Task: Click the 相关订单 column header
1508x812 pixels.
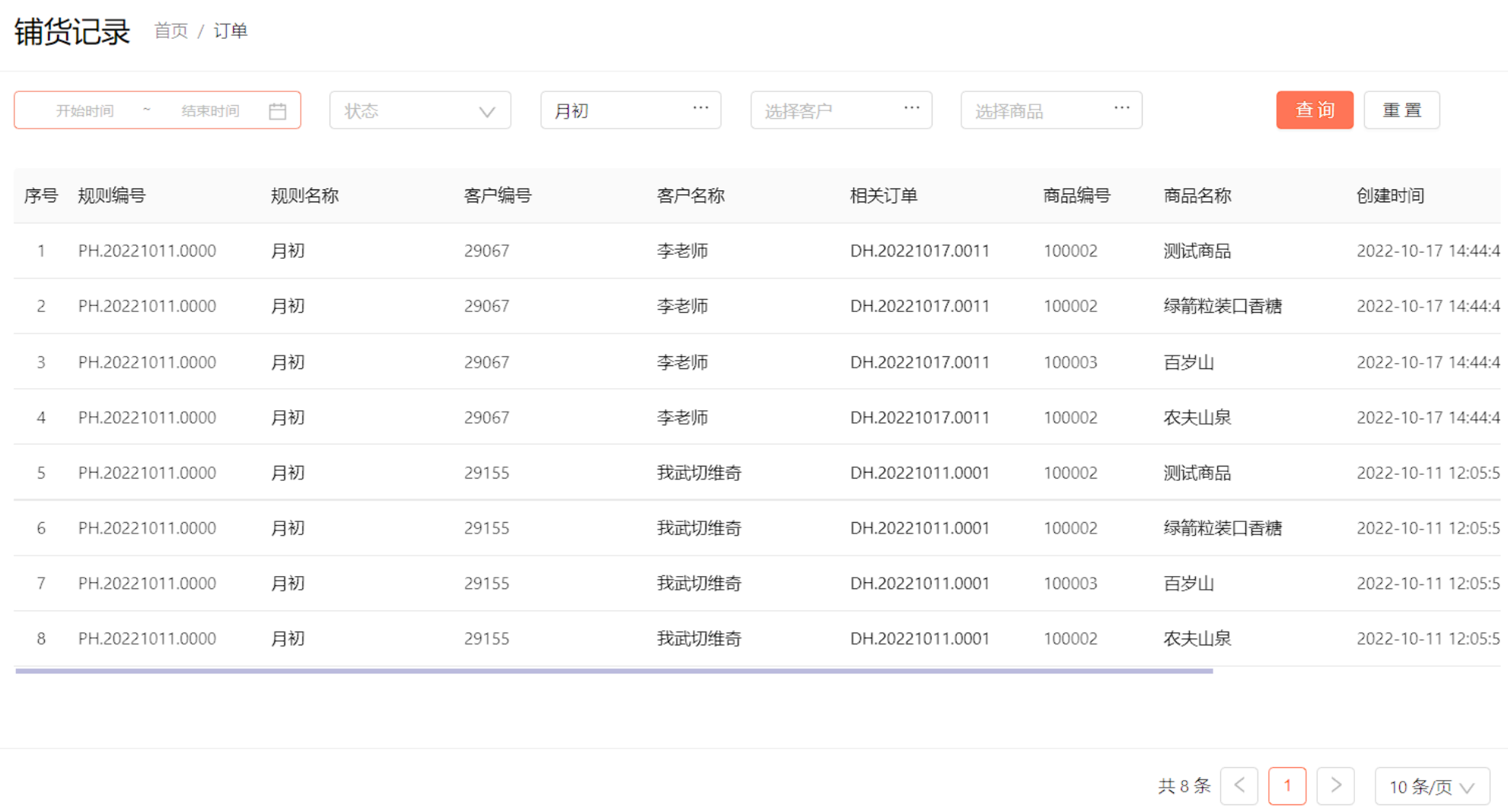Action: [884, 196]
